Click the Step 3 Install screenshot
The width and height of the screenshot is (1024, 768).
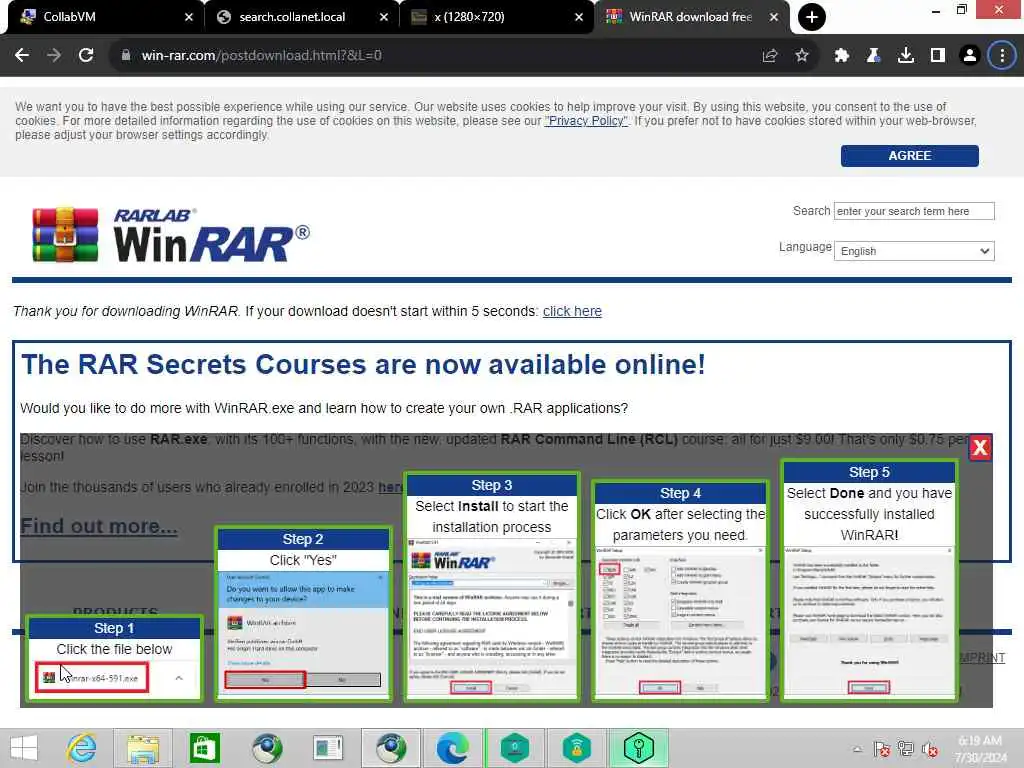pyautogui.click(x=491, y=618)
